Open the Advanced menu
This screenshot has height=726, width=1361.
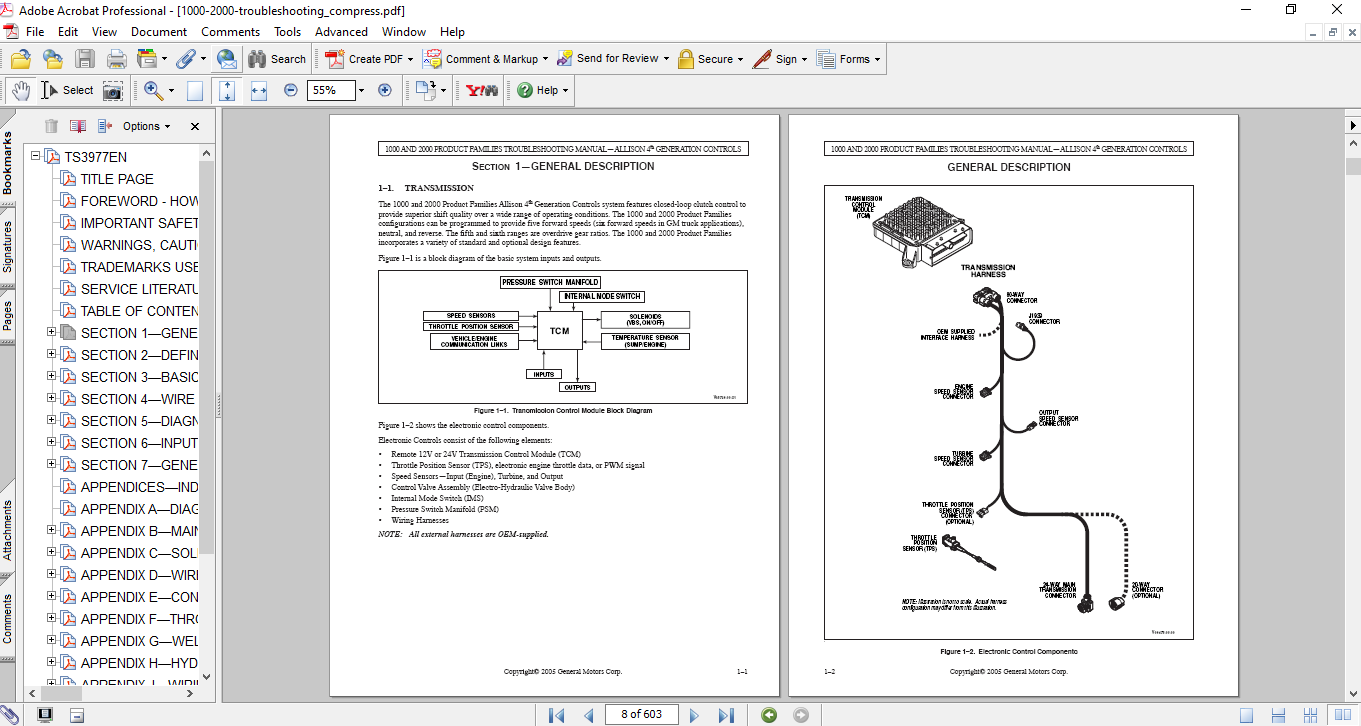tap(341, 32)
